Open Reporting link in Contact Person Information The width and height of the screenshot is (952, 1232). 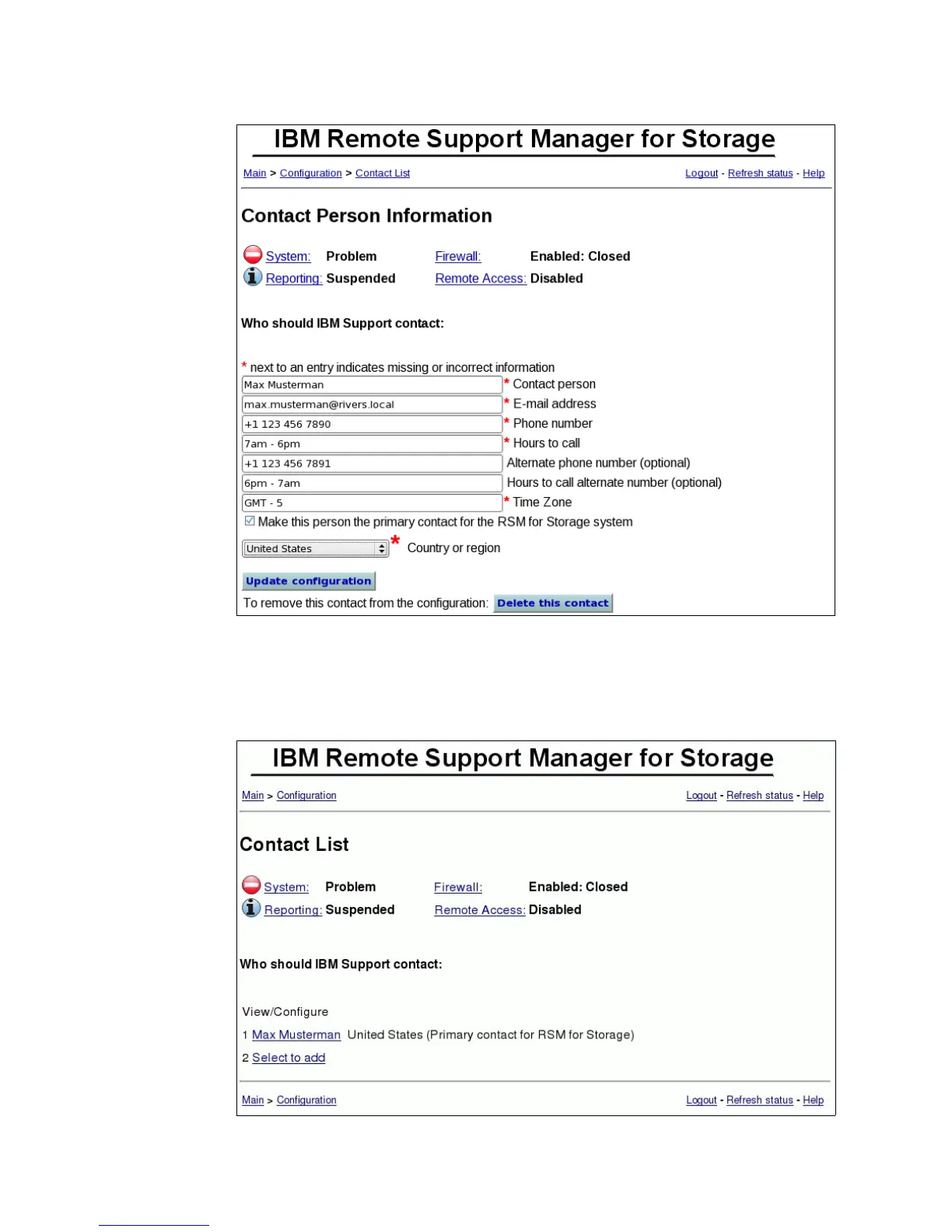294,278
